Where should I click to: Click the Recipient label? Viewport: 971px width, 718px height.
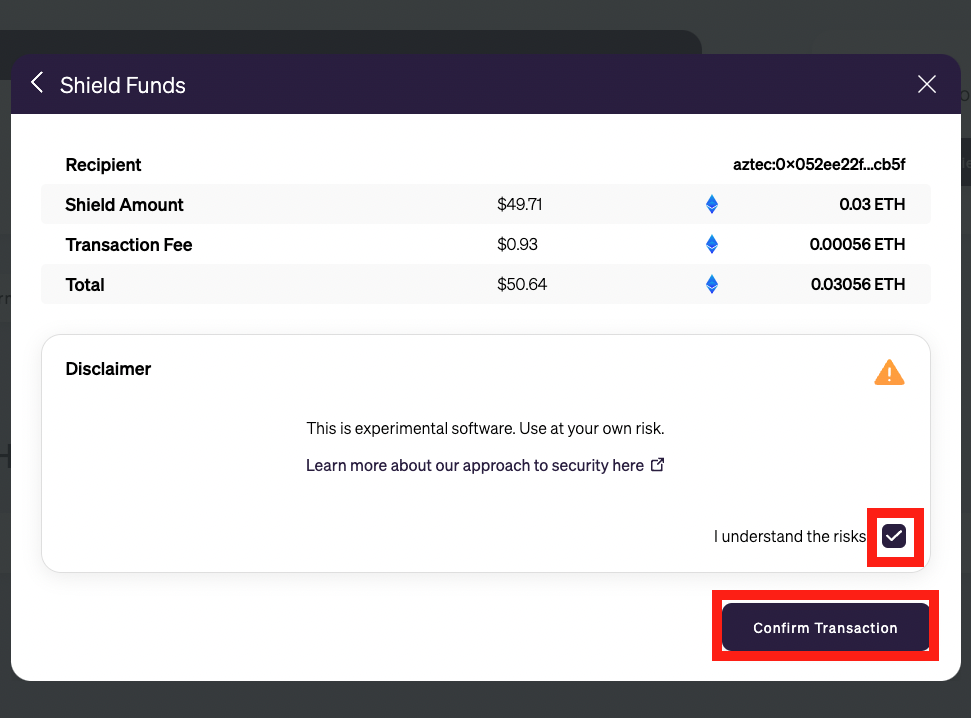(x=103, y=165)
